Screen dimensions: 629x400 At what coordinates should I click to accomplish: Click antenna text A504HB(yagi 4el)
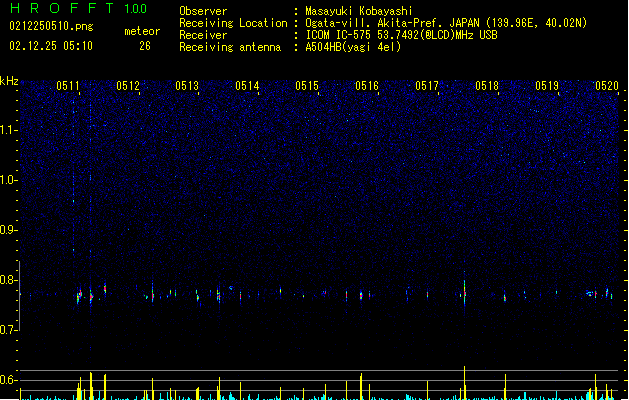click(353, 47)
